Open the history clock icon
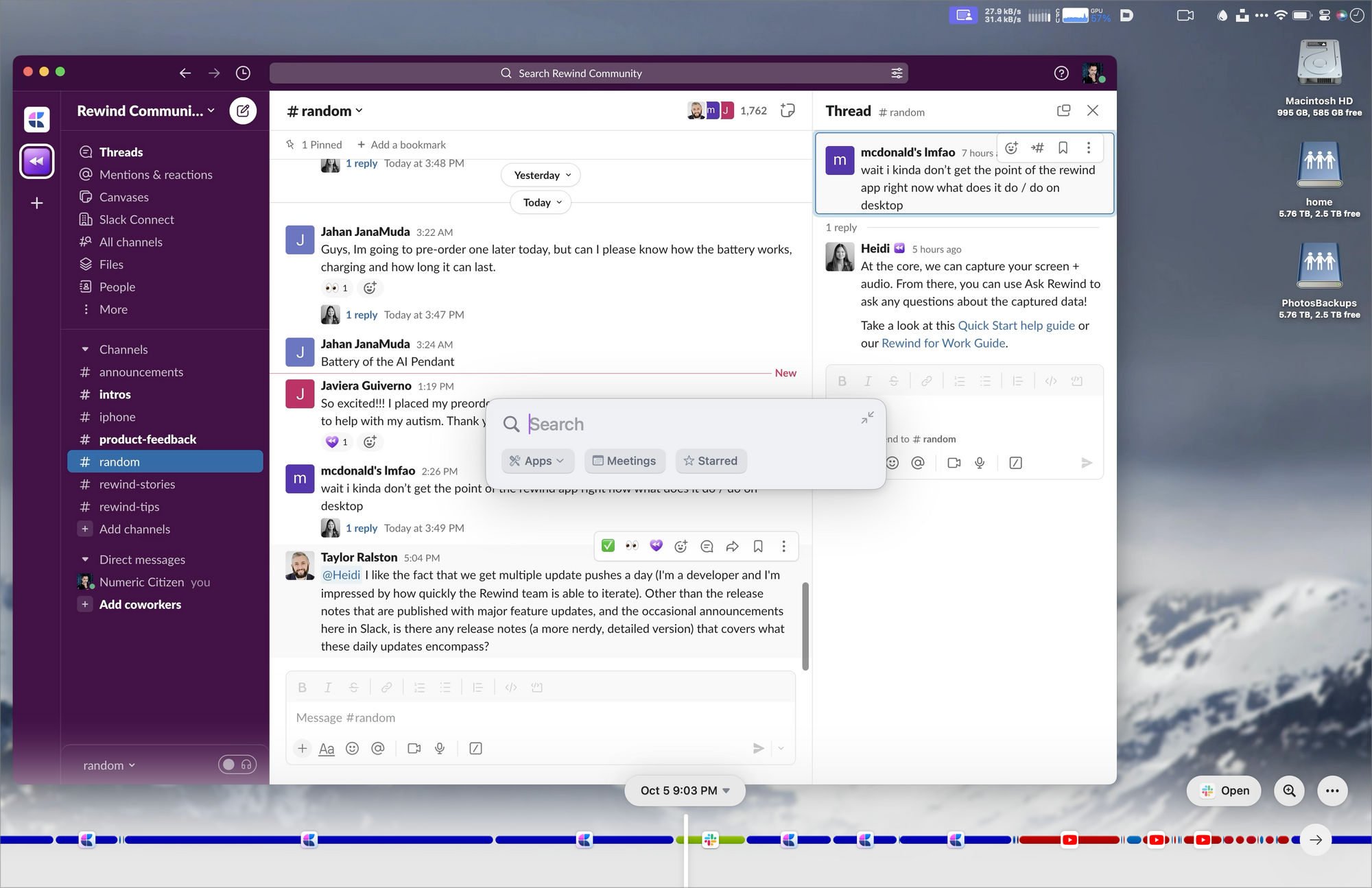Image resolution: width=1372 pixels, height=888 pixels. click(x=243, y=73)
